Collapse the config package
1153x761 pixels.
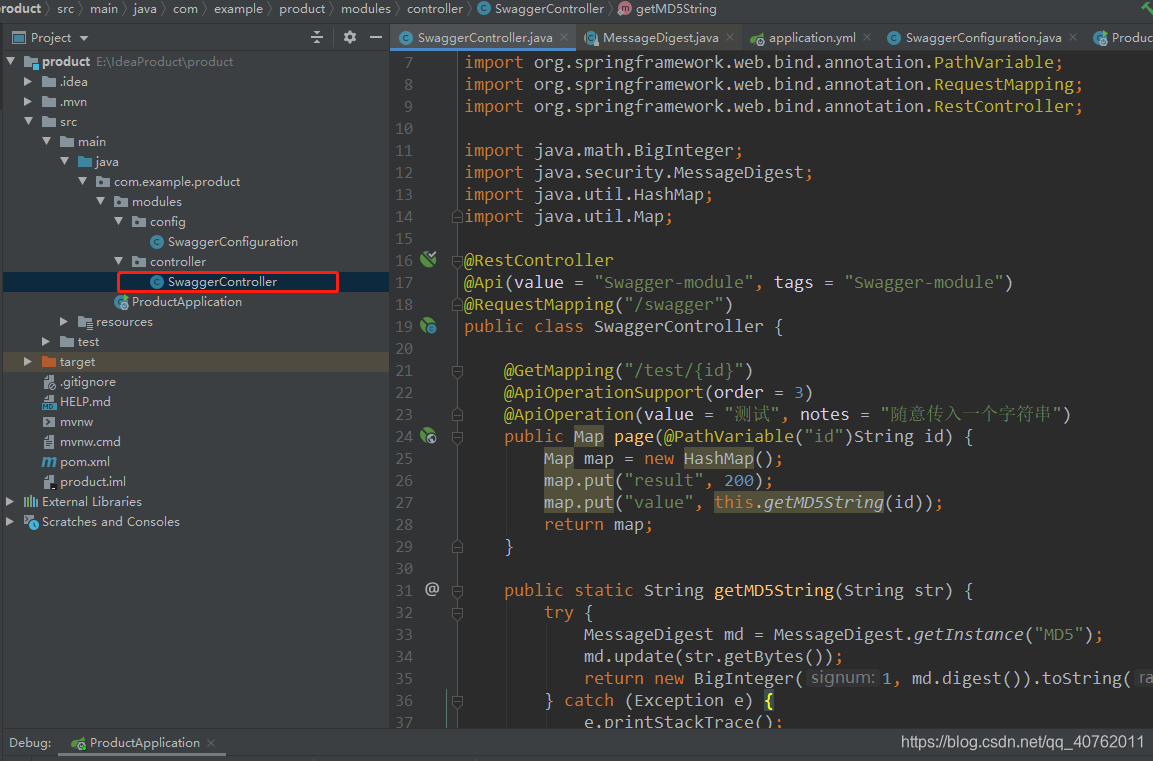[x=118, y=221]
